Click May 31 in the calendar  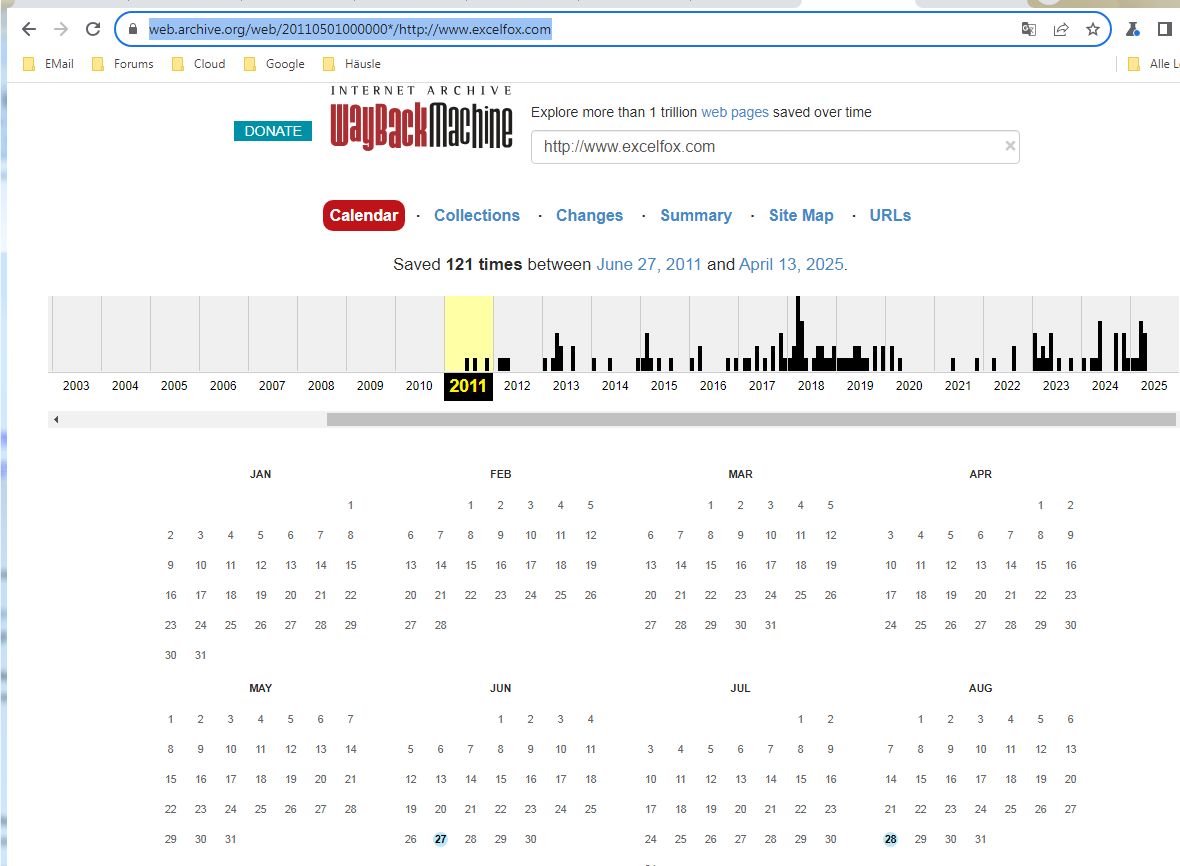[x=230, y=839]
